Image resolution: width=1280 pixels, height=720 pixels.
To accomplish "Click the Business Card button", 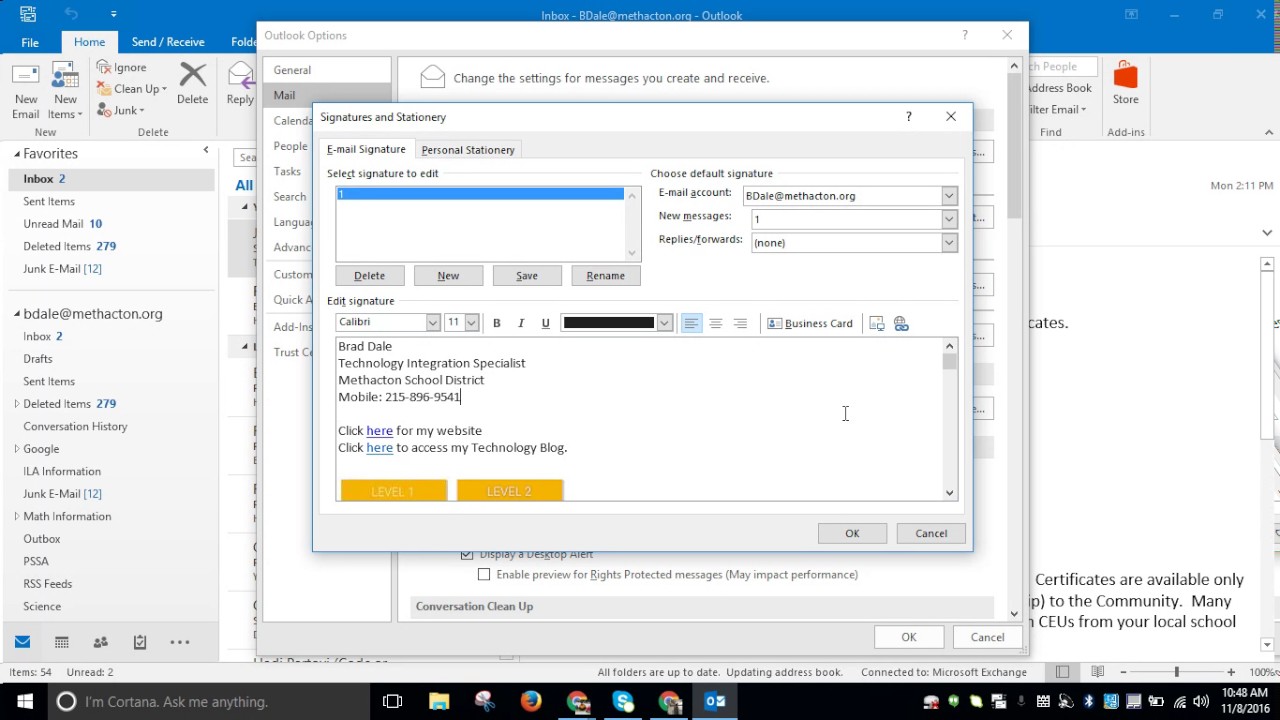I will pyautogui.click(x=810, y=323).
